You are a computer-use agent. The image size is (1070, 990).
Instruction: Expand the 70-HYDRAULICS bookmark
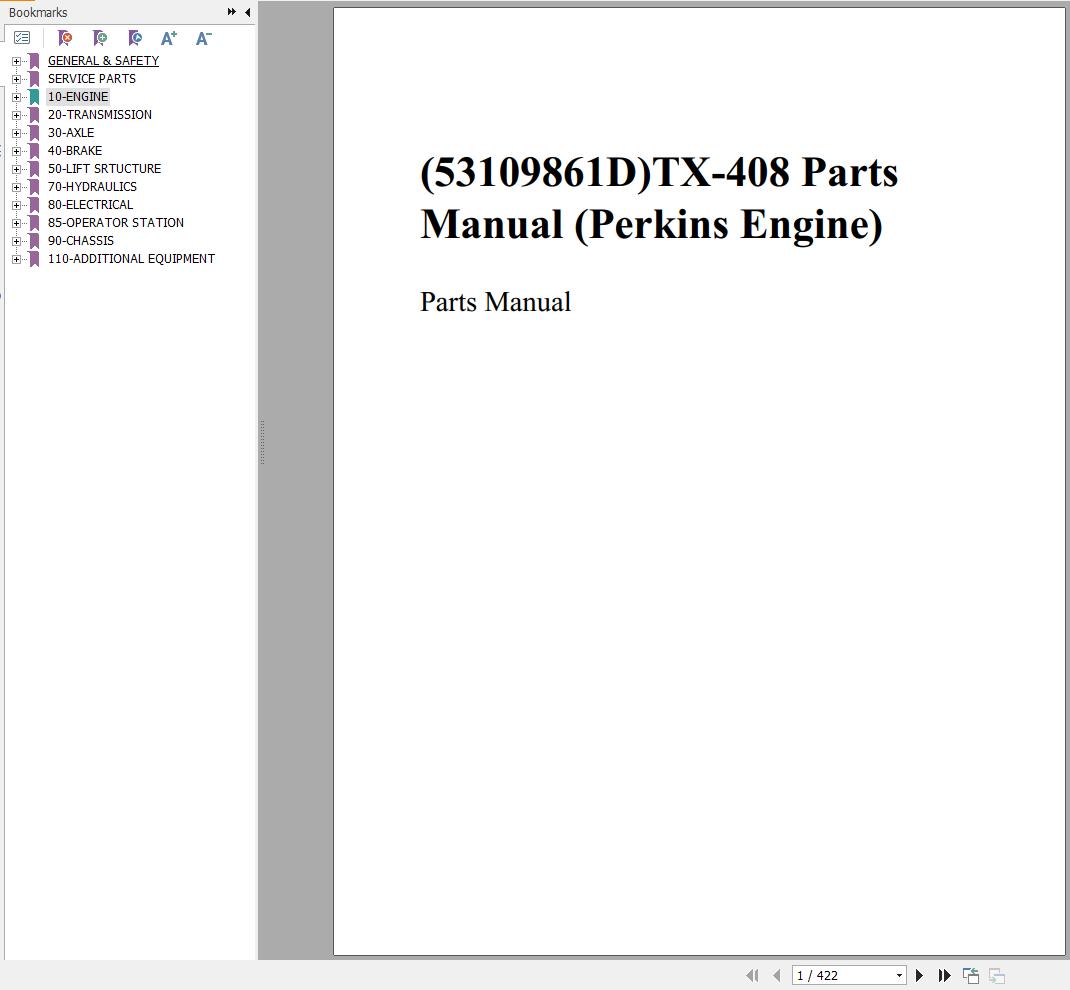click(x=16, y=187)
